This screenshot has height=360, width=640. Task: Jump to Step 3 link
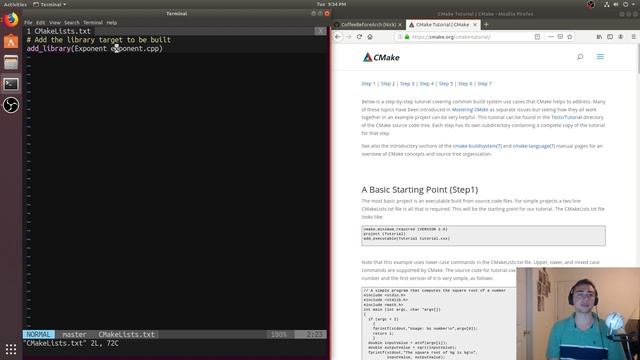[407, 84]
